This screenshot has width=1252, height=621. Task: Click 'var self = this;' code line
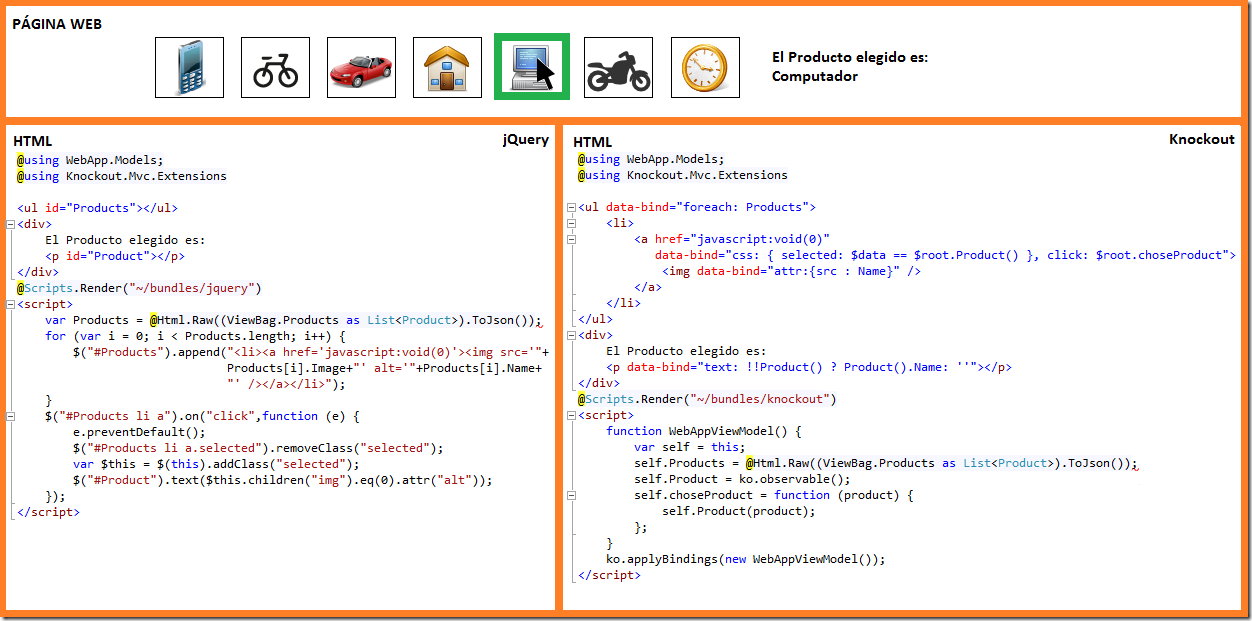pyautogui.click(x=689, y=447)
